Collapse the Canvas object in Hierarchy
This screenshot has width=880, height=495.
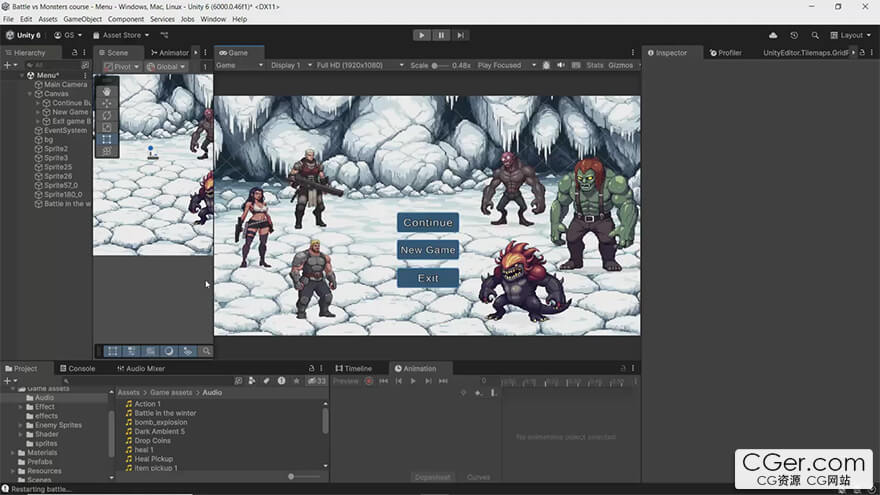pyautogui.click(x=30, y=94)
